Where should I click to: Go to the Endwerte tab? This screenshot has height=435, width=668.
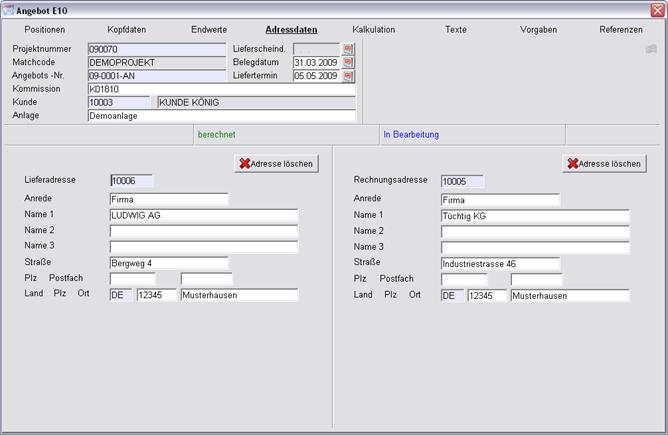(208, 30)
